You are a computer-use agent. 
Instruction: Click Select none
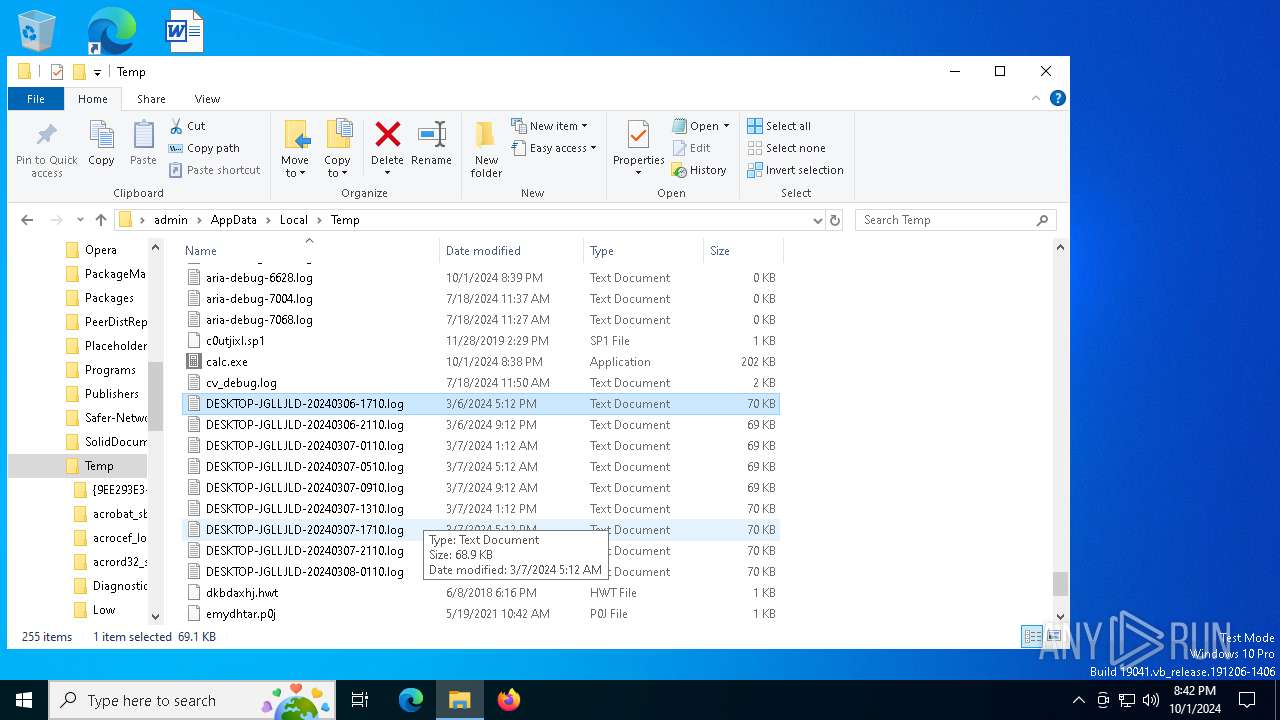pos(787,148)
